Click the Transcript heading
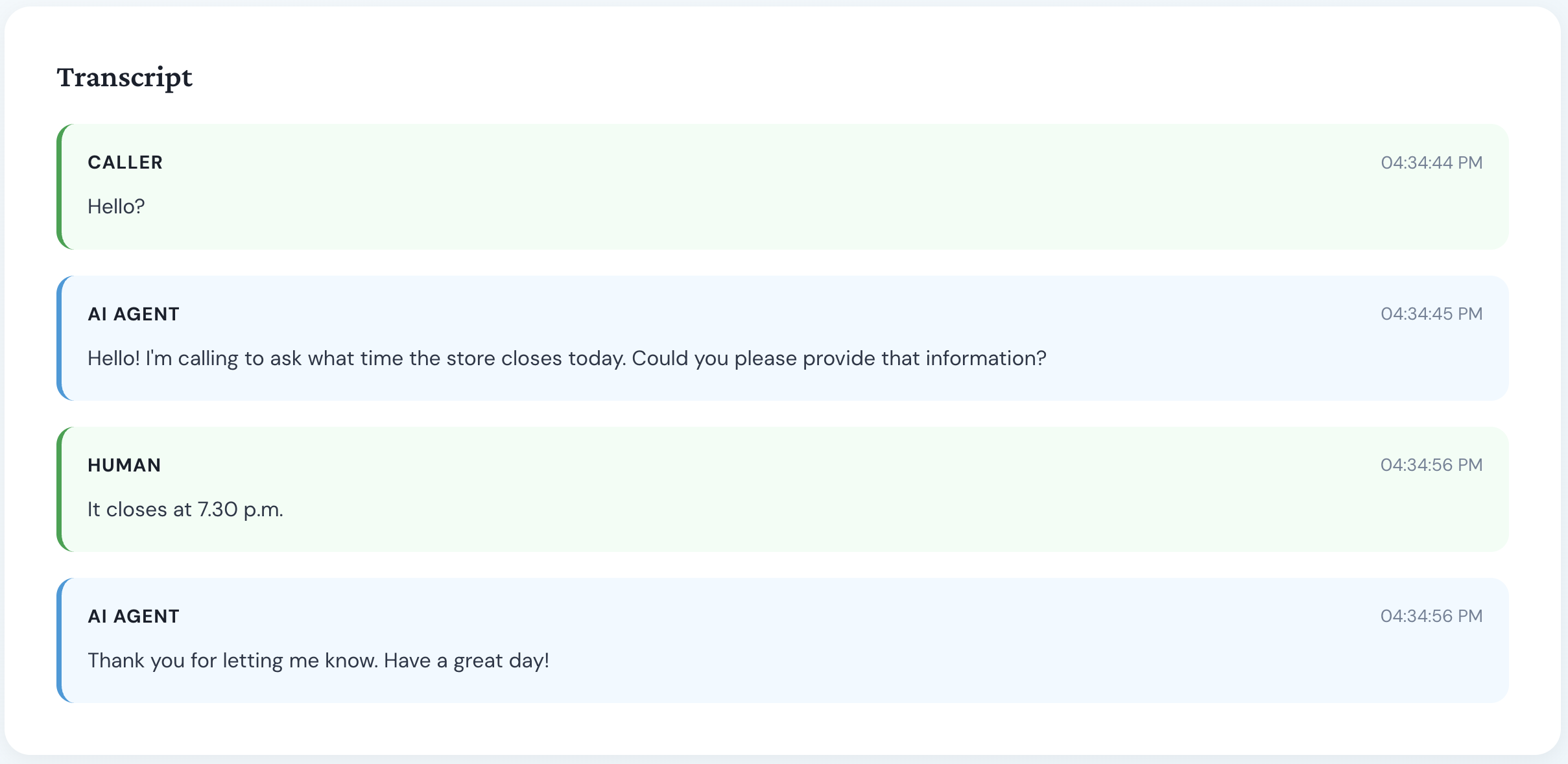1568x764 pixels. point(125,78)
